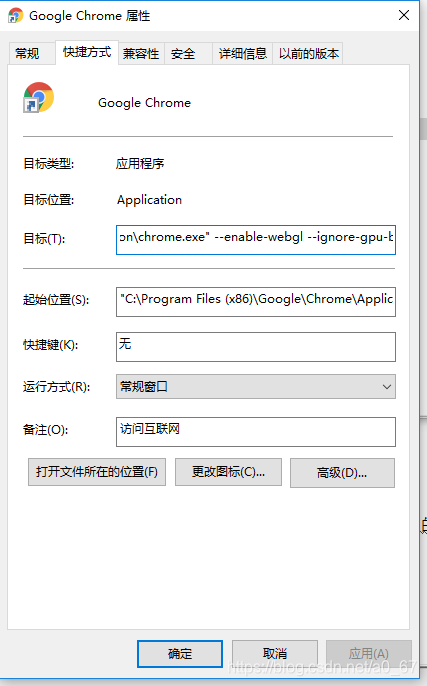This screenshot has width=427, height=686.
Task: Click the 备注(O) field with 访问互联网
Action: click(256, 432)
